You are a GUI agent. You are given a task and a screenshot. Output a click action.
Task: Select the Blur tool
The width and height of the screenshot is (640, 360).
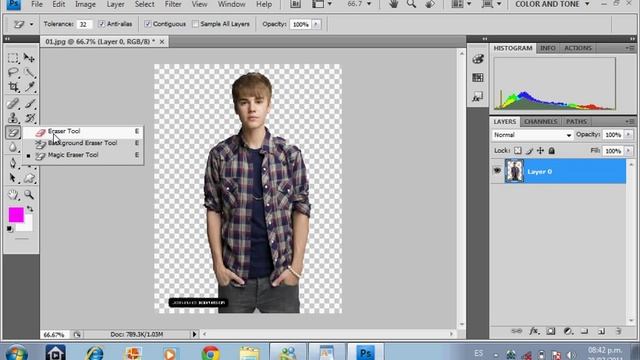(13, 147)
